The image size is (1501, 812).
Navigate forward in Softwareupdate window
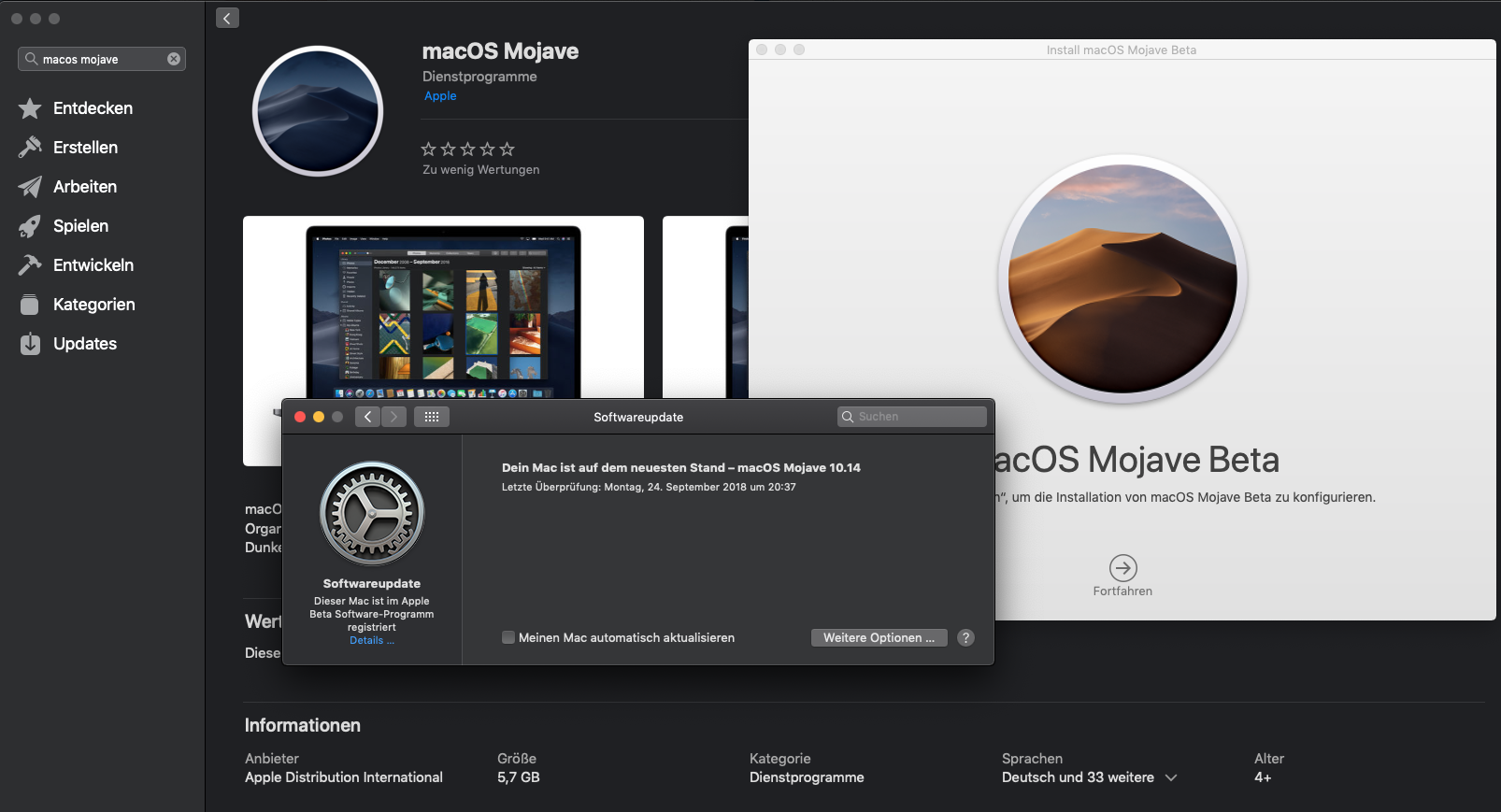pyautogui.click(x=394, y=417)
